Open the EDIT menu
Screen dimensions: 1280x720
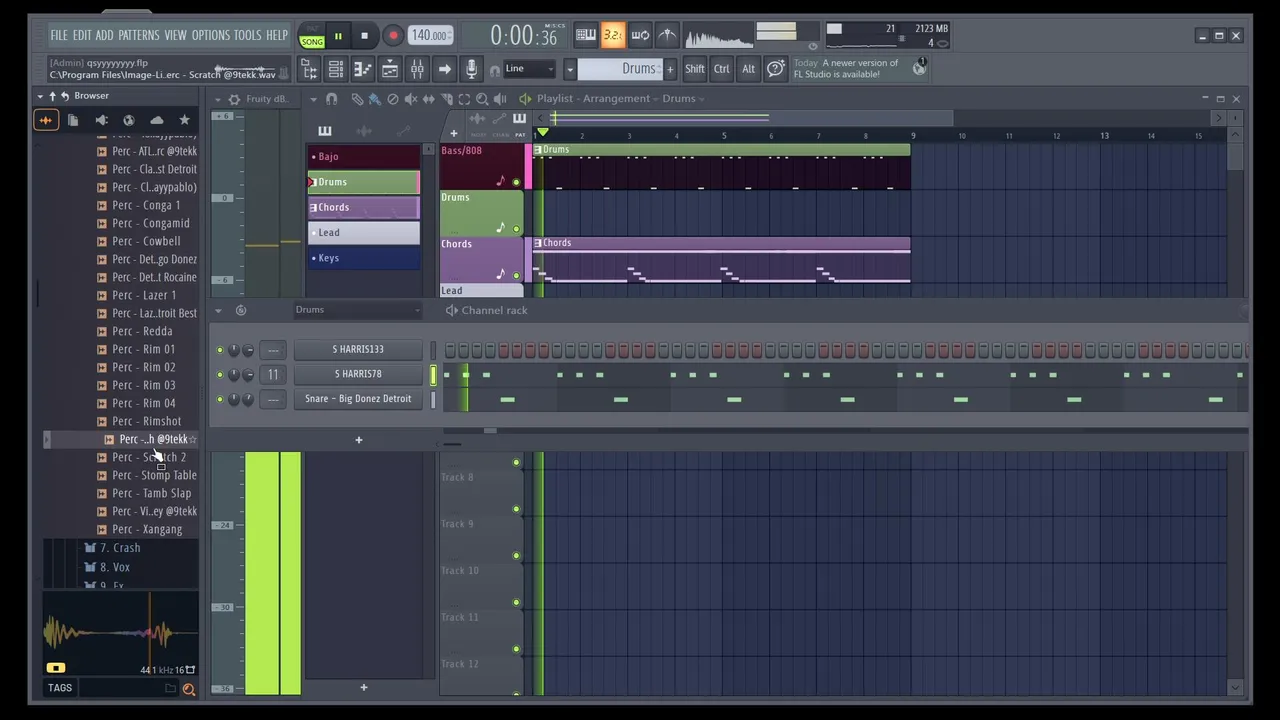point(82,35)
